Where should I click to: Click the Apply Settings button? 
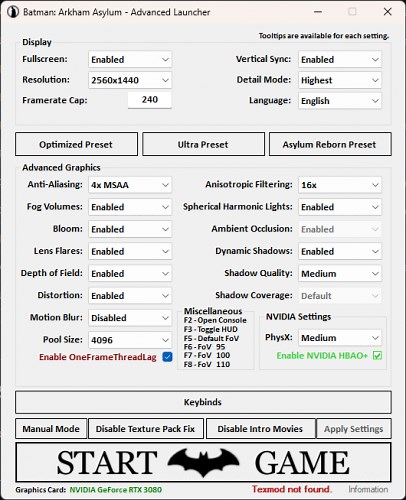[x=354, y=429]
